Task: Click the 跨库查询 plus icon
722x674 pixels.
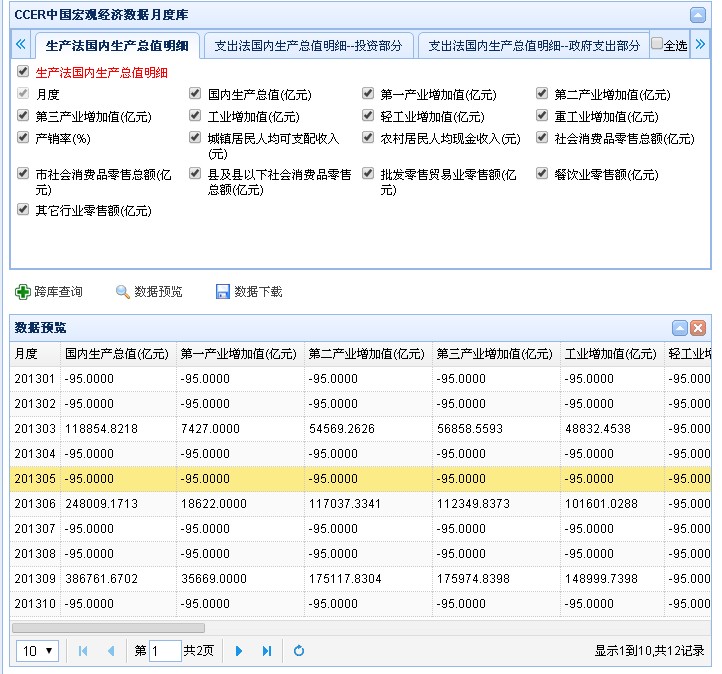Action: coord(23,292)
